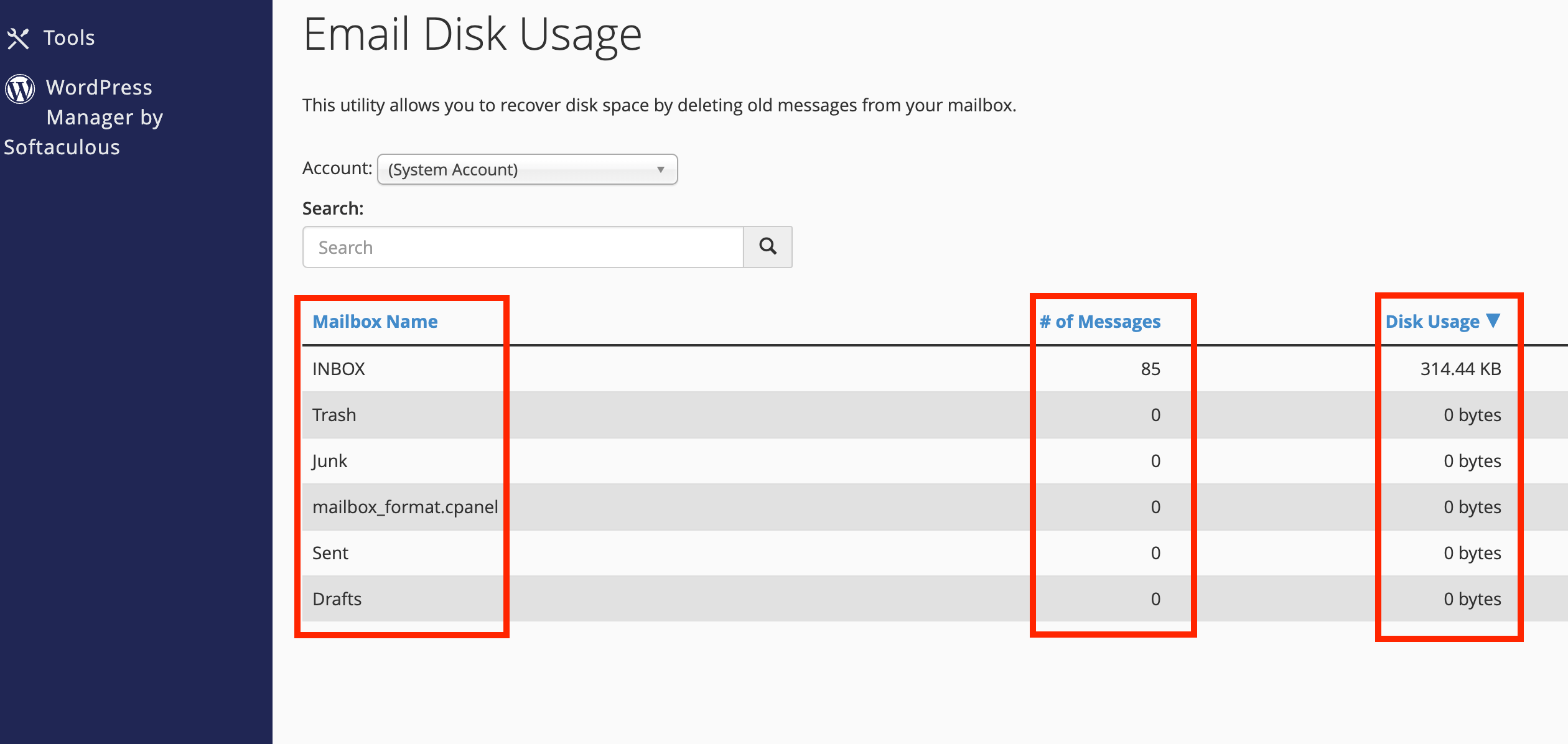Image resolution: width=1568 pixels, height=744 pixels.
Task: Select the Trash mailbox name
Action: pos(334,415)
